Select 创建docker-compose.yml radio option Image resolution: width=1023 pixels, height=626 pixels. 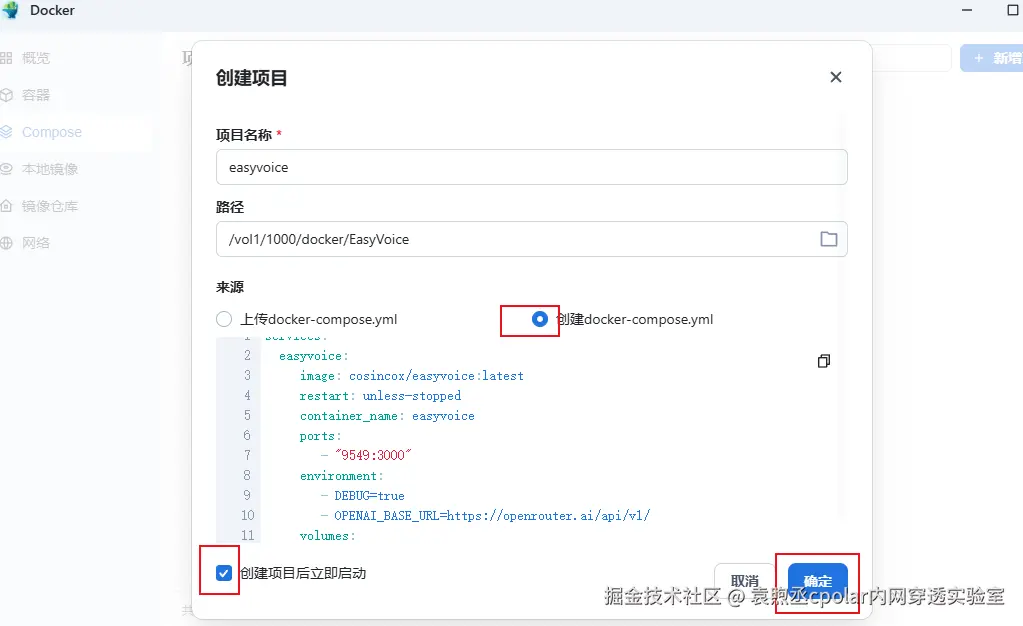coord(540,319)
